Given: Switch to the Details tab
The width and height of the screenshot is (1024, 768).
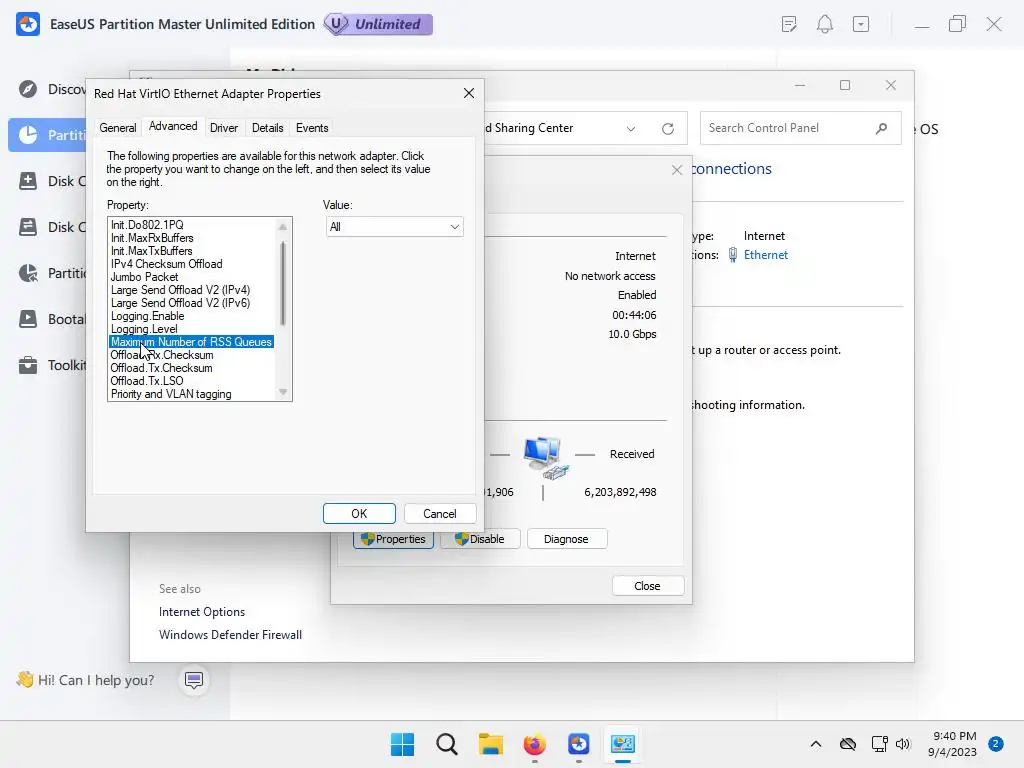Looking at the screenshot, I should 268,128.
